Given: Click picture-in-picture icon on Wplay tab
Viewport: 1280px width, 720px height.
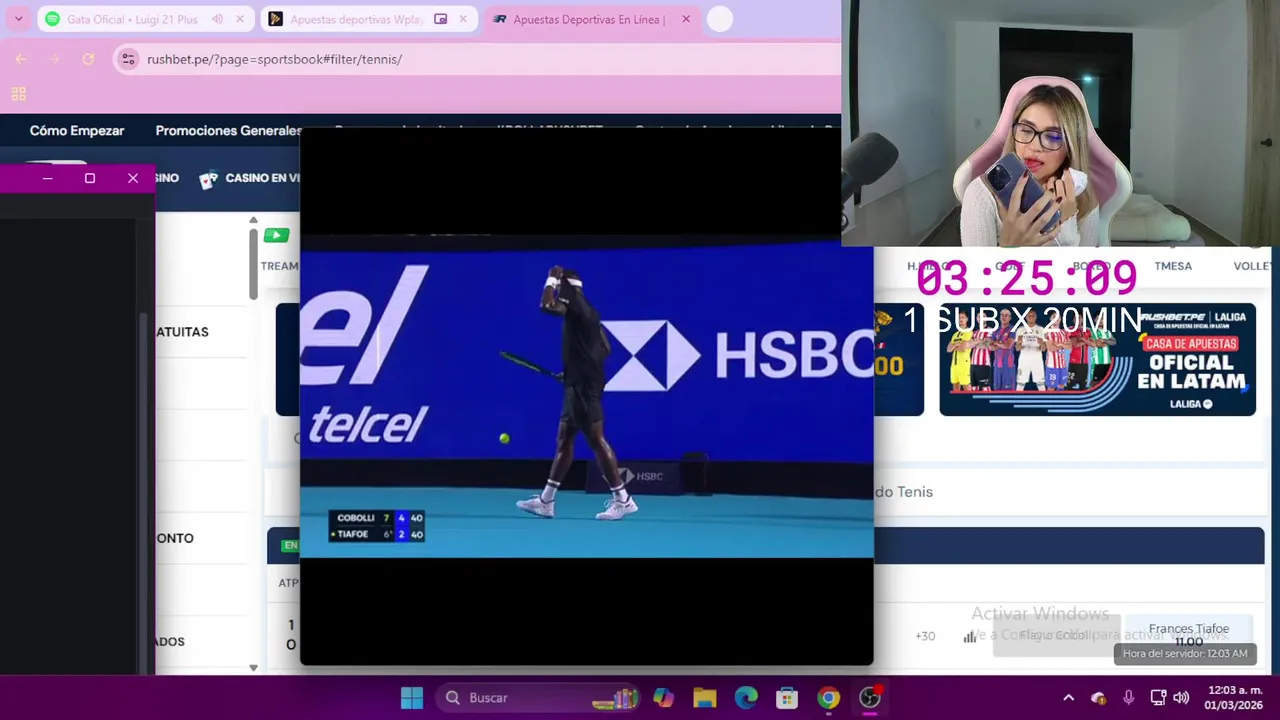Looking at the screenshot, I should point(441,19).
